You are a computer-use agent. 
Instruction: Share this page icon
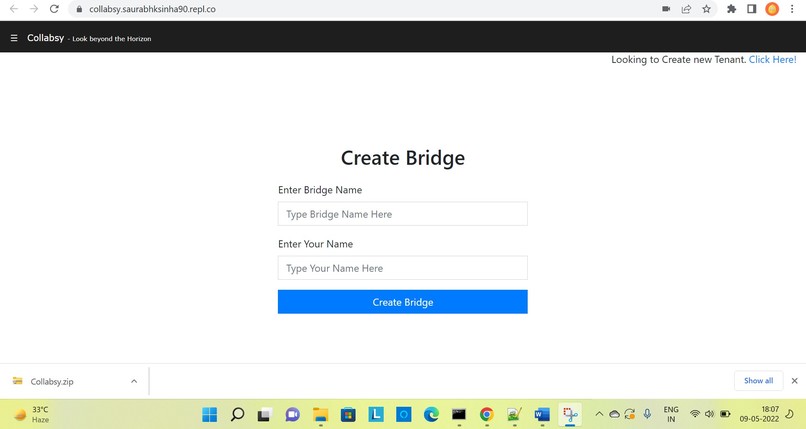pos(686,9)
